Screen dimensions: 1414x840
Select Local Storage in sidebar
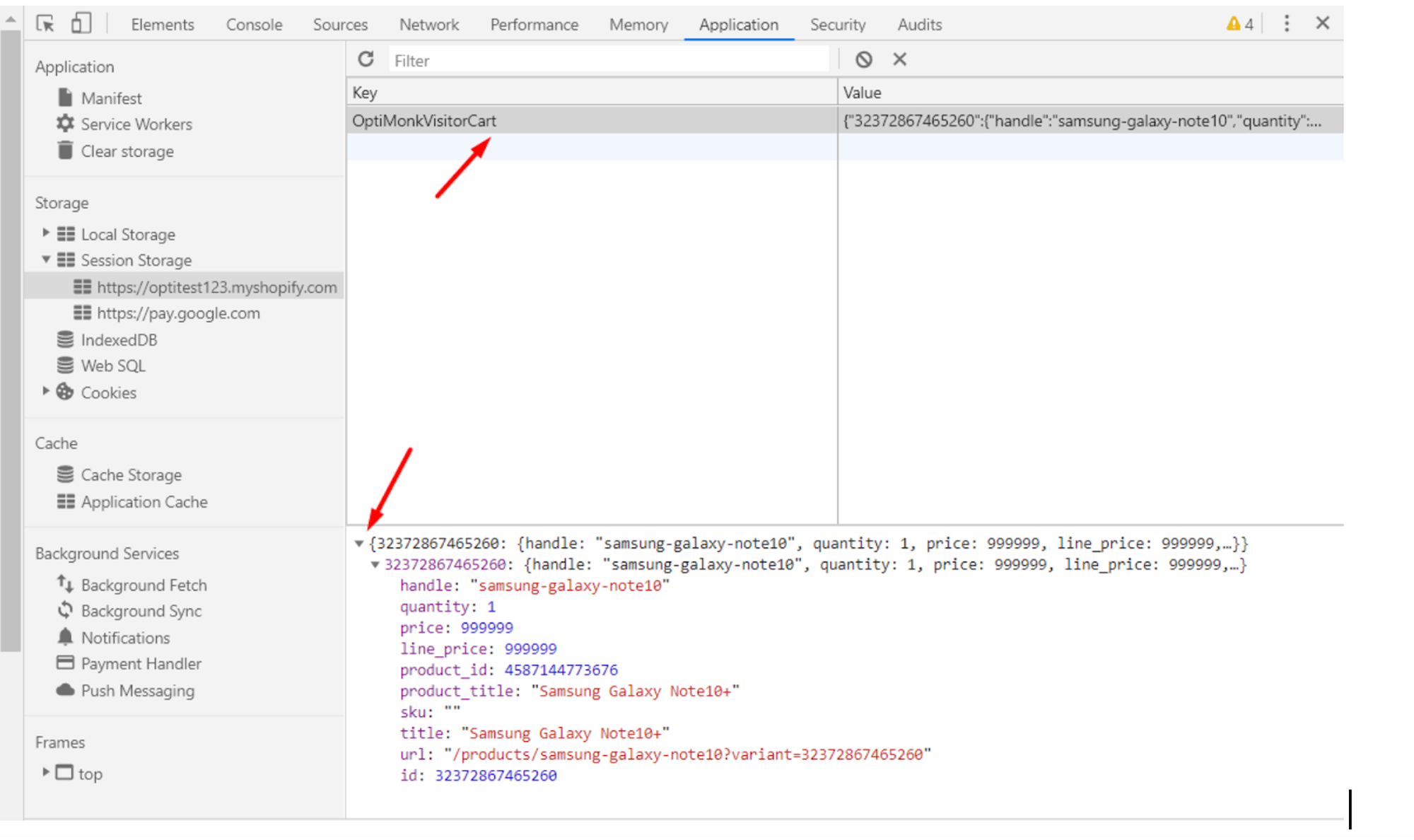point(128,234)
